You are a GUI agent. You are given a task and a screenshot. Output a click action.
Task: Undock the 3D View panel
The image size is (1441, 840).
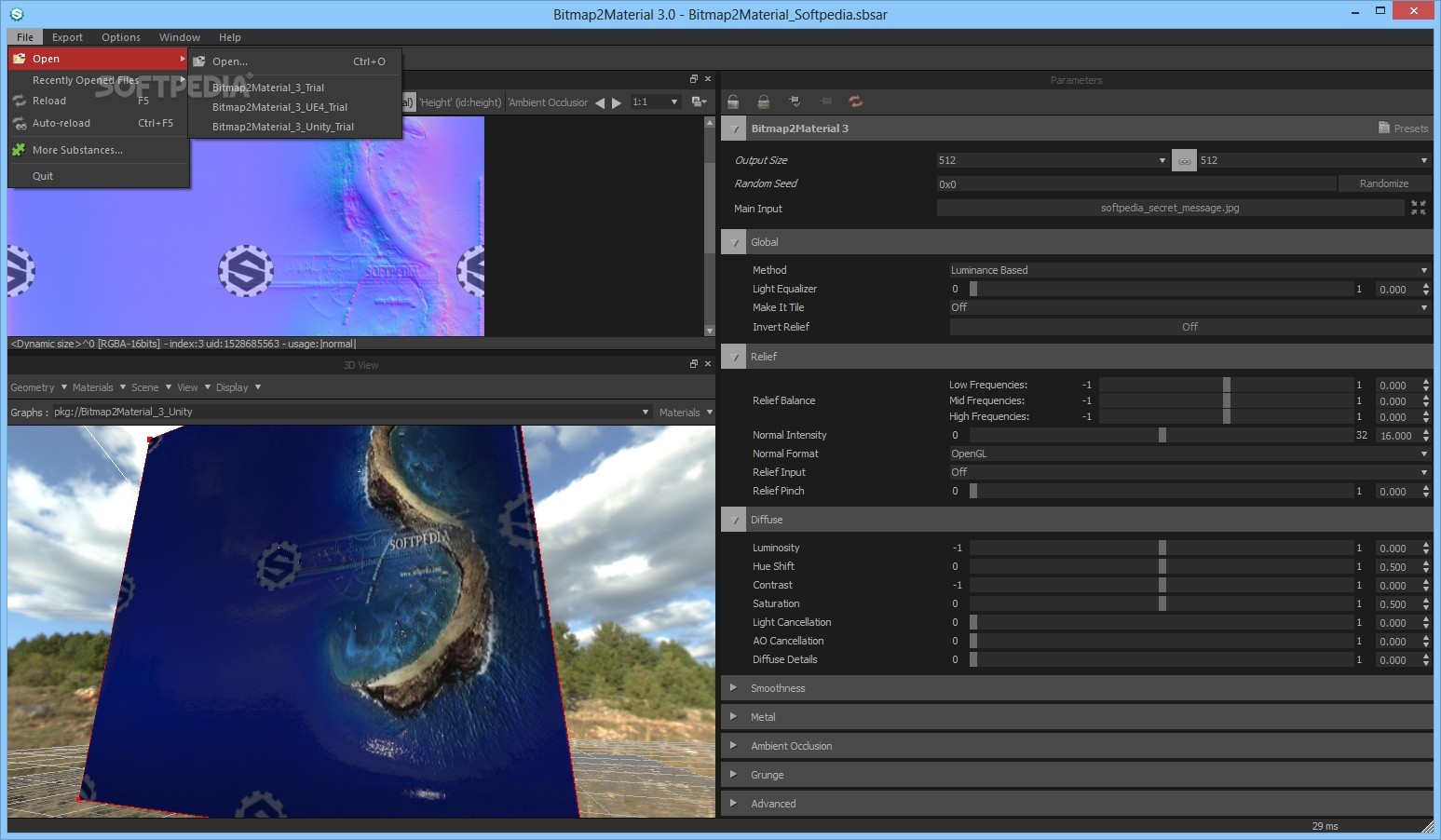coord(694,364)
